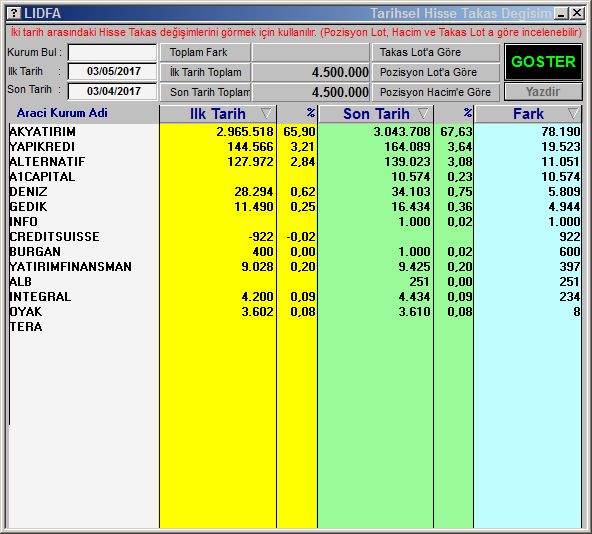Close the LIDFA window

pos(577,14)
